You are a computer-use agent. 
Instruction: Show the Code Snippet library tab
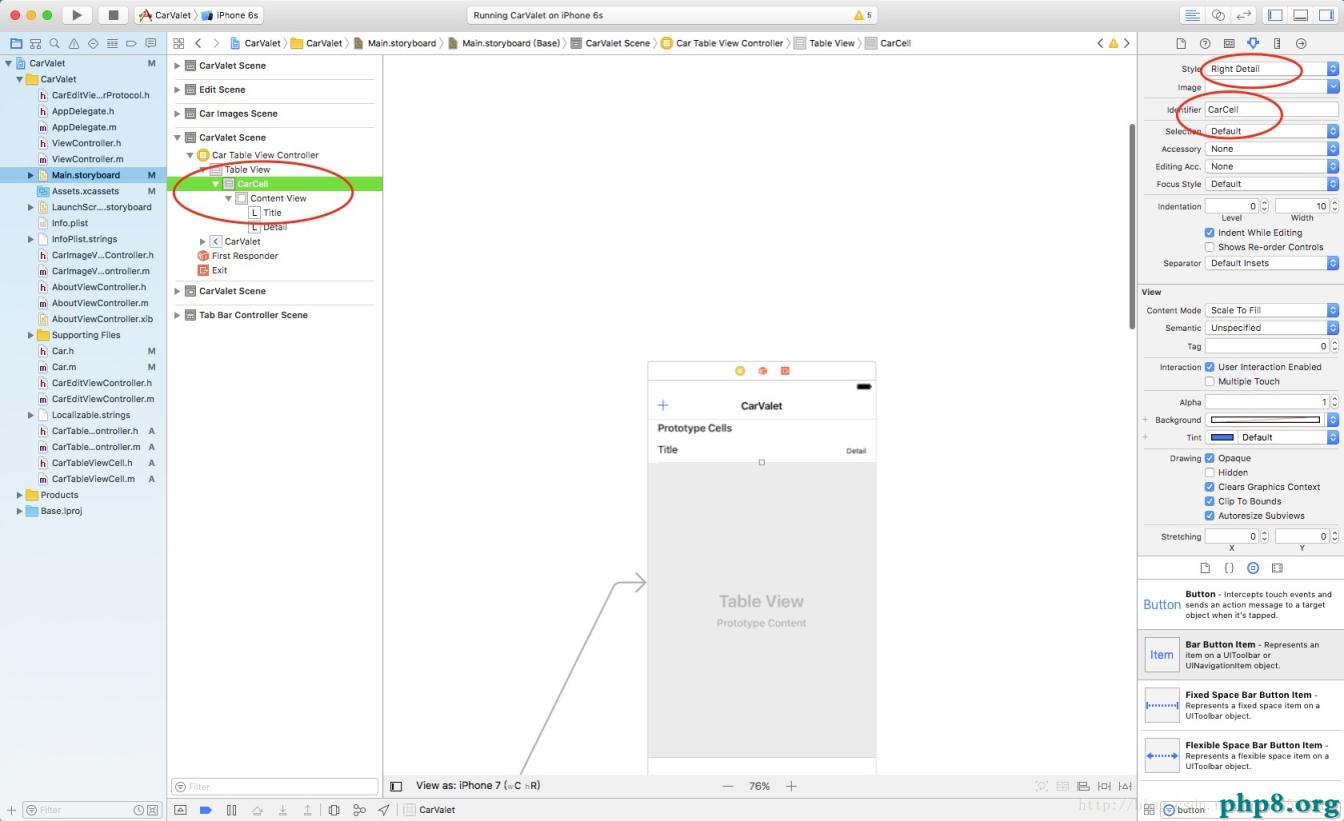tap(1229, 568)
